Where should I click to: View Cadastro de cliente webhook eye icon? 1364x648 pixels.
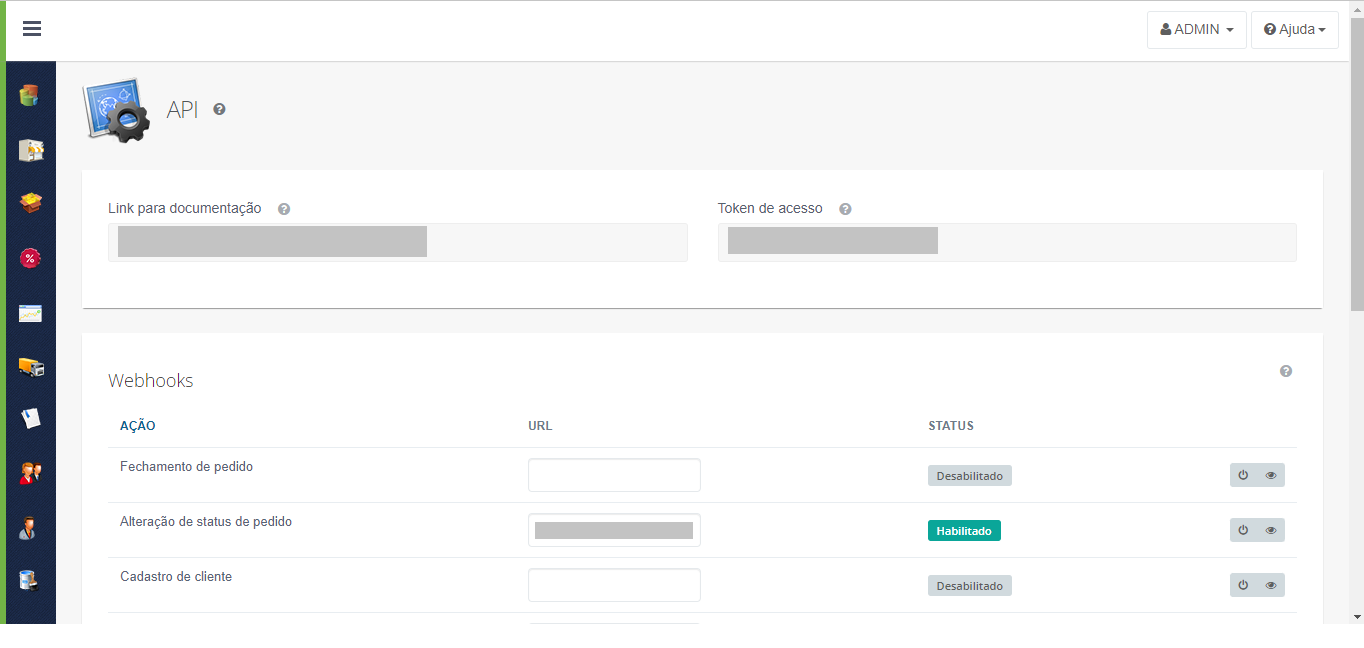coord(1271,585)
